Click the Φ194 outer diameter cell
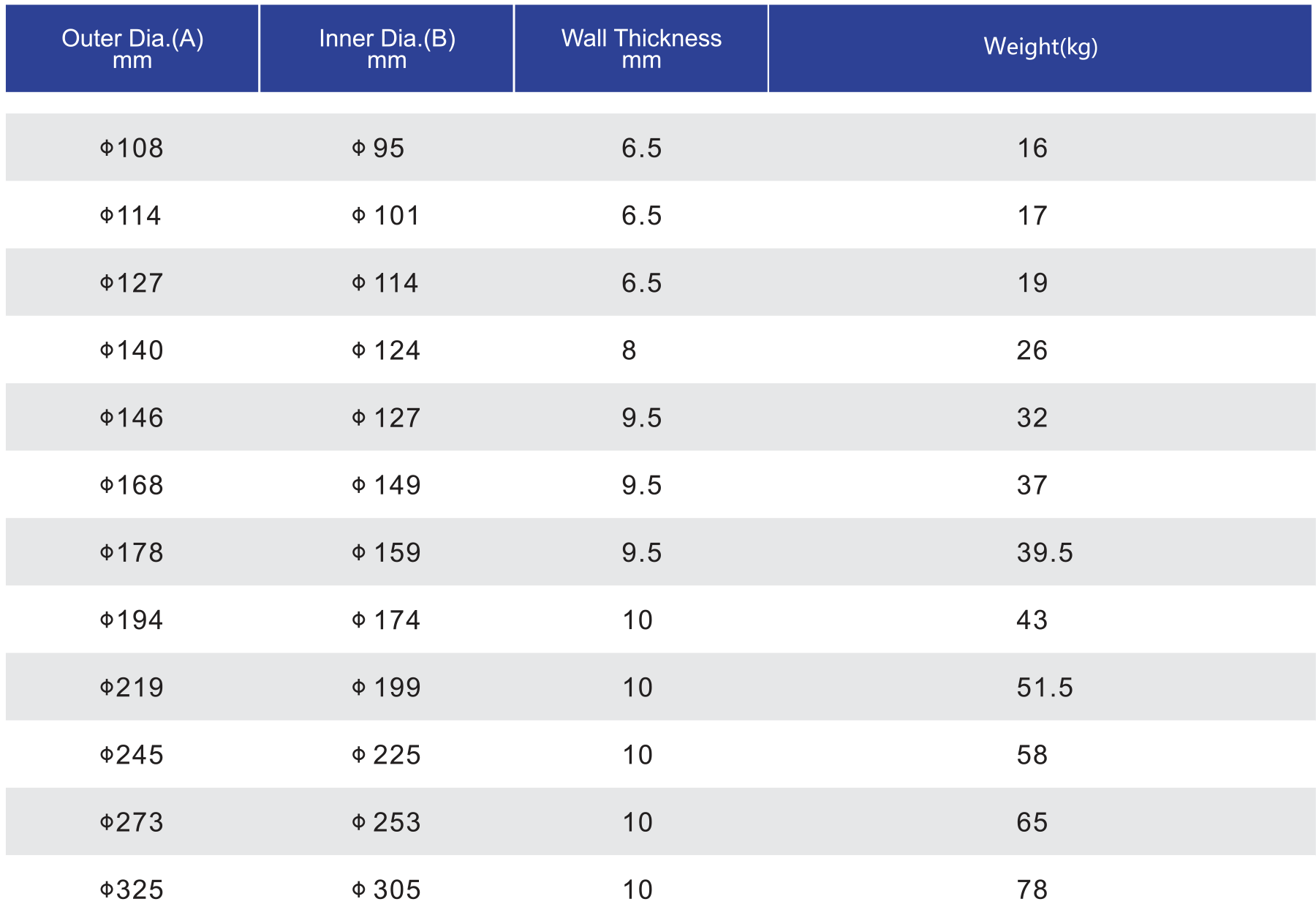 [132, 620]
